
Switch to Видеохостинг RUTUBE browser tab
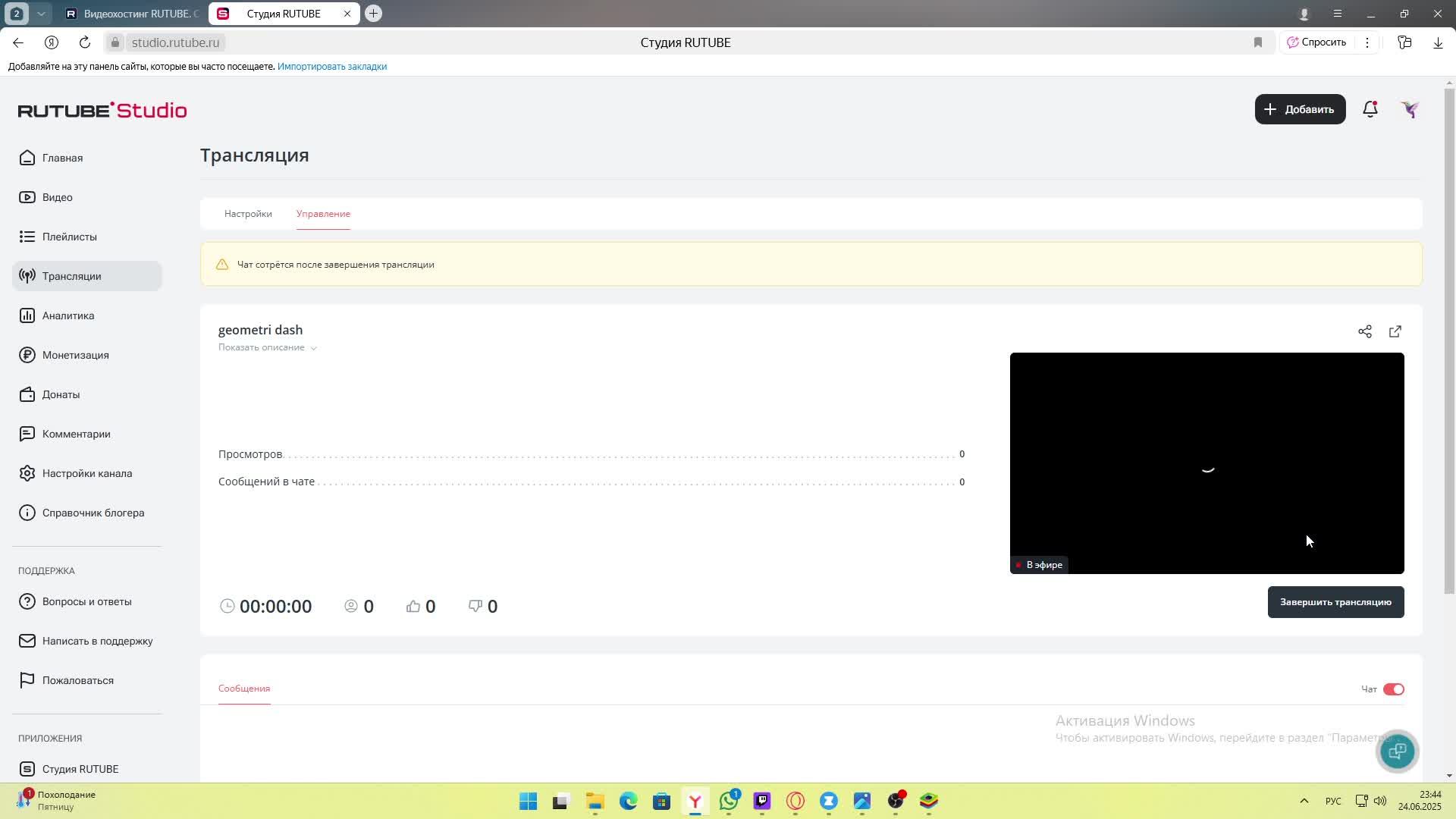132,14
